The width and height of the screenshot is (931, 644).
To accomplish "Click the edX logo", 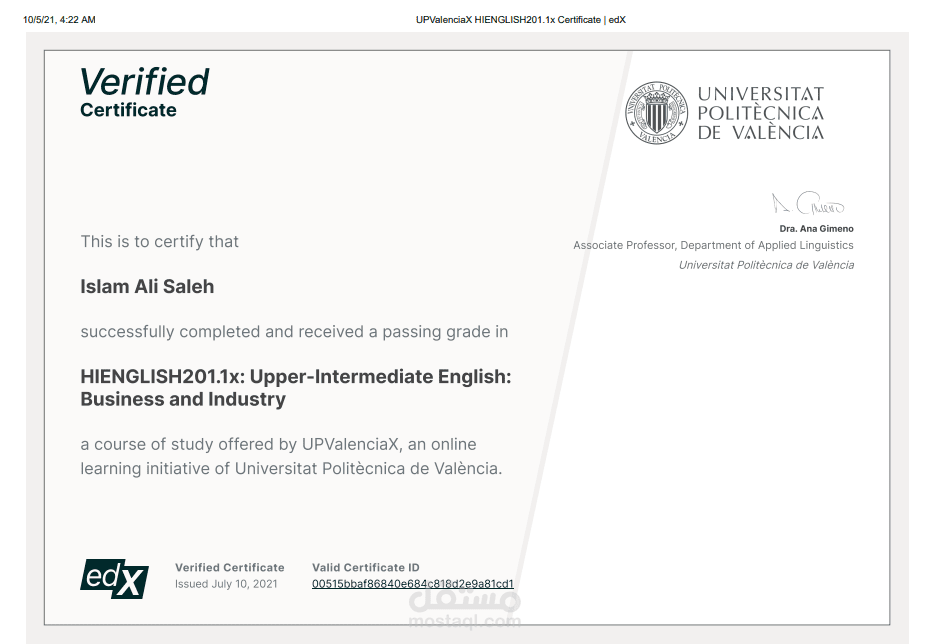I will click(115, 579).
